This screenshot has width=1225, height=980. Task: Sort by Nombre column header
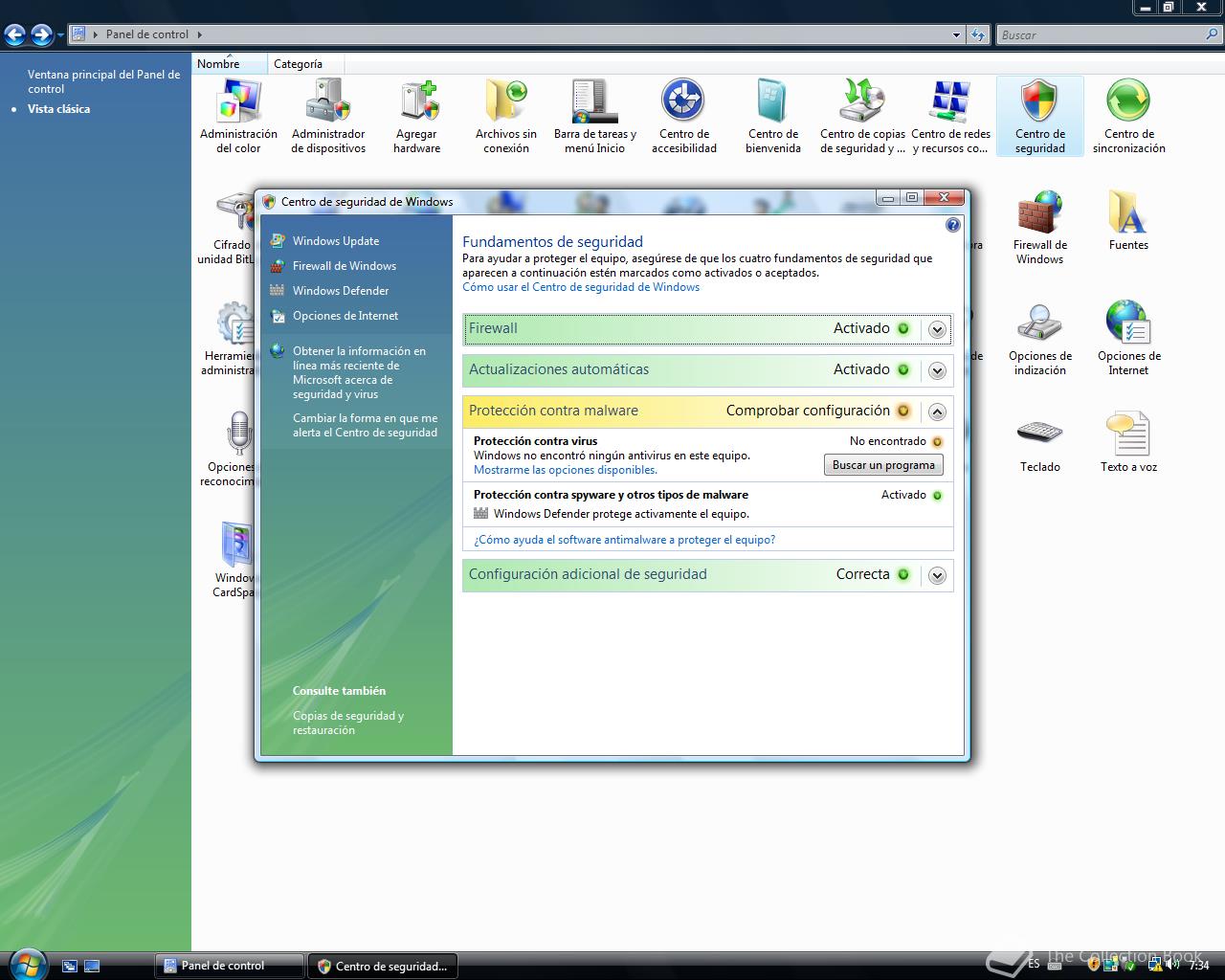(x=230, y=64)
